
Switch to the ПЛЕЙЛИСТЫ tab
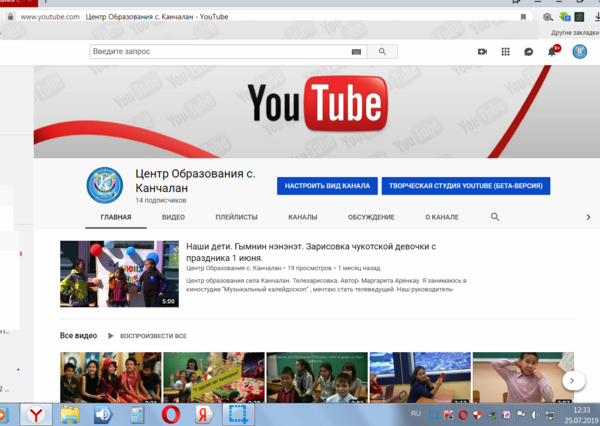coord(236,217)
